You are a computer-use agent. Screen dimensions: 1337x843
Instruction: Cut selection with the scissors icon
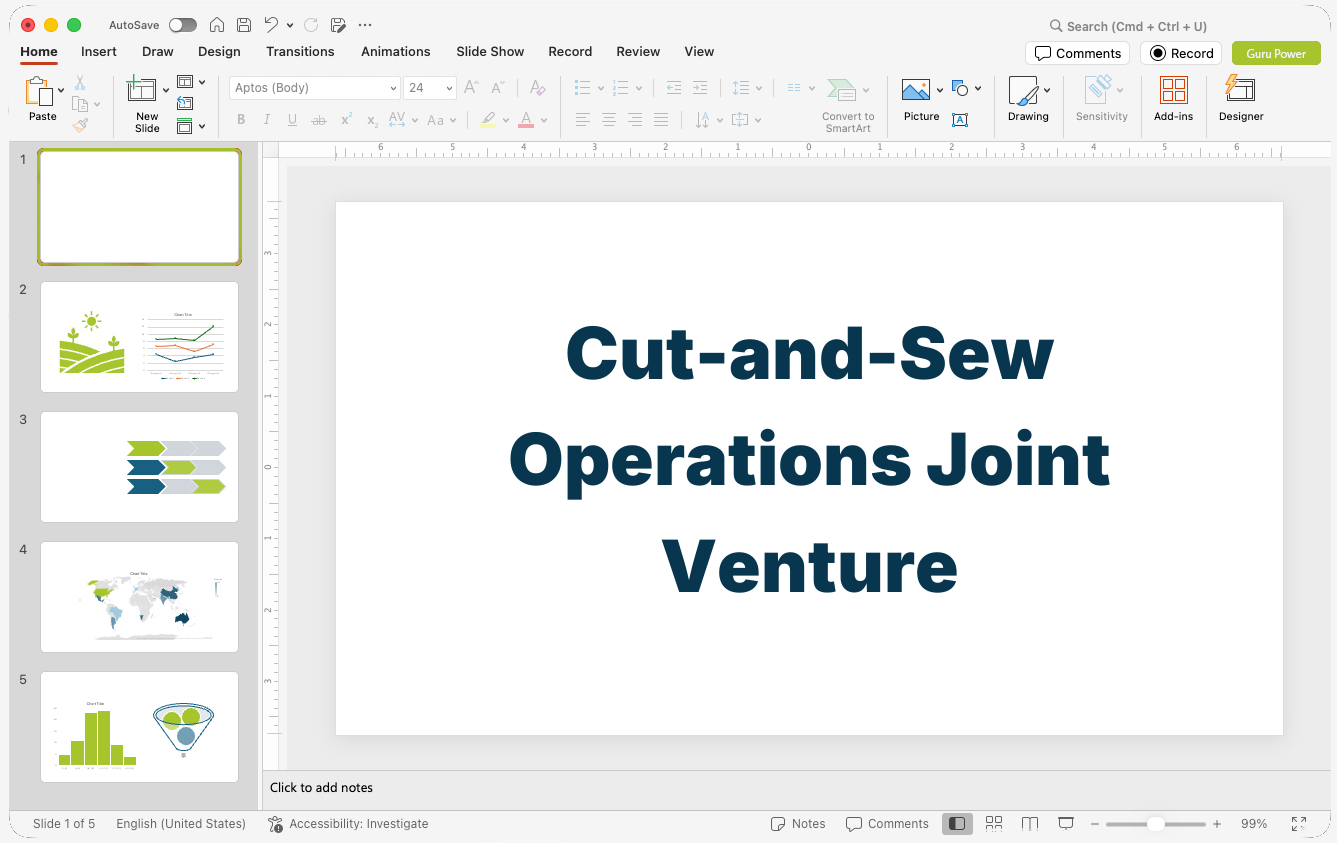(x=80, y=83)
